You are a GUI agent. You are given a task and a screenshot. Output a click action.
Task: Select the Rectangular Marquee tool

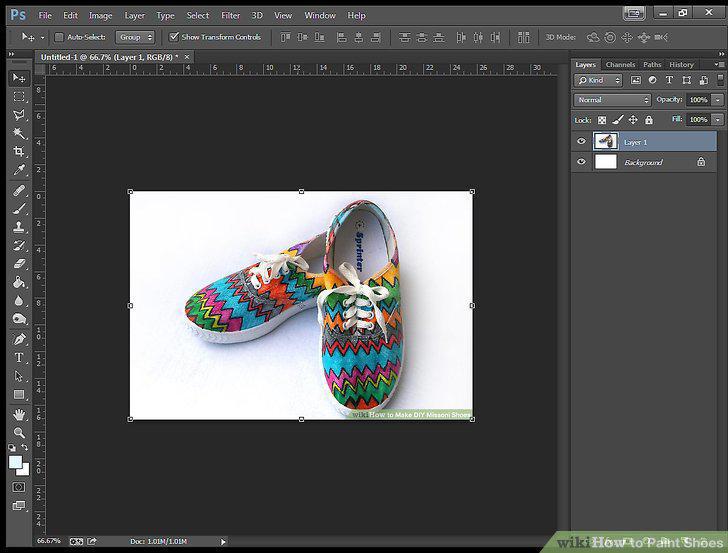(x=19, y=97)
